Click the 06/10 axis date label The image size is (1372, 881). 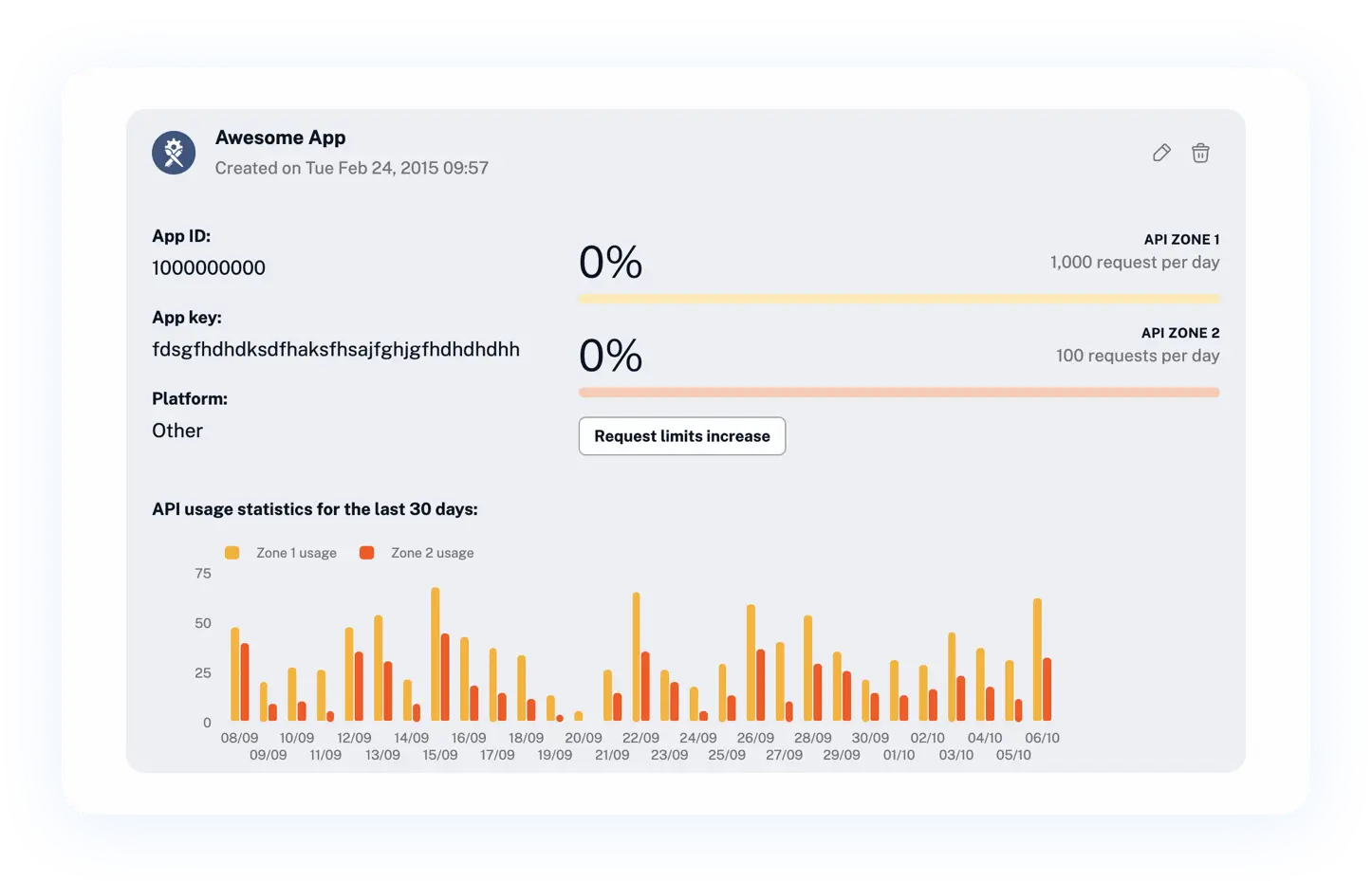pyautogui.click(x=1042, y=738)
